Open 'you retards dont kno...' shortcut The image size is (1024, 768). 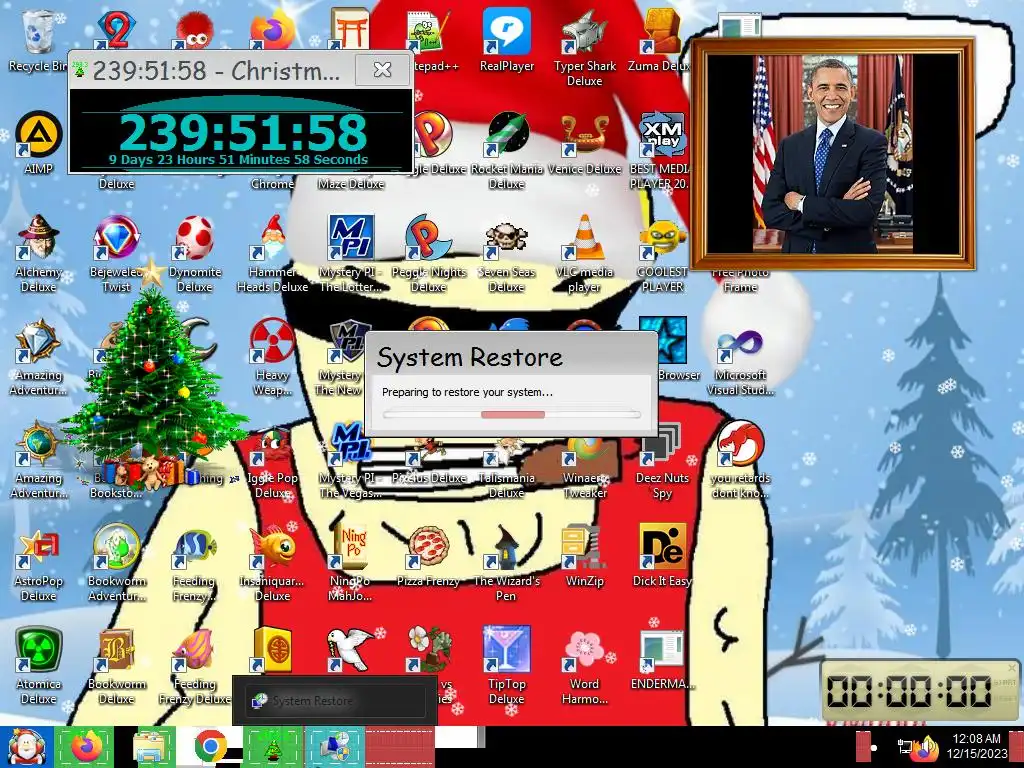(741, 460)
